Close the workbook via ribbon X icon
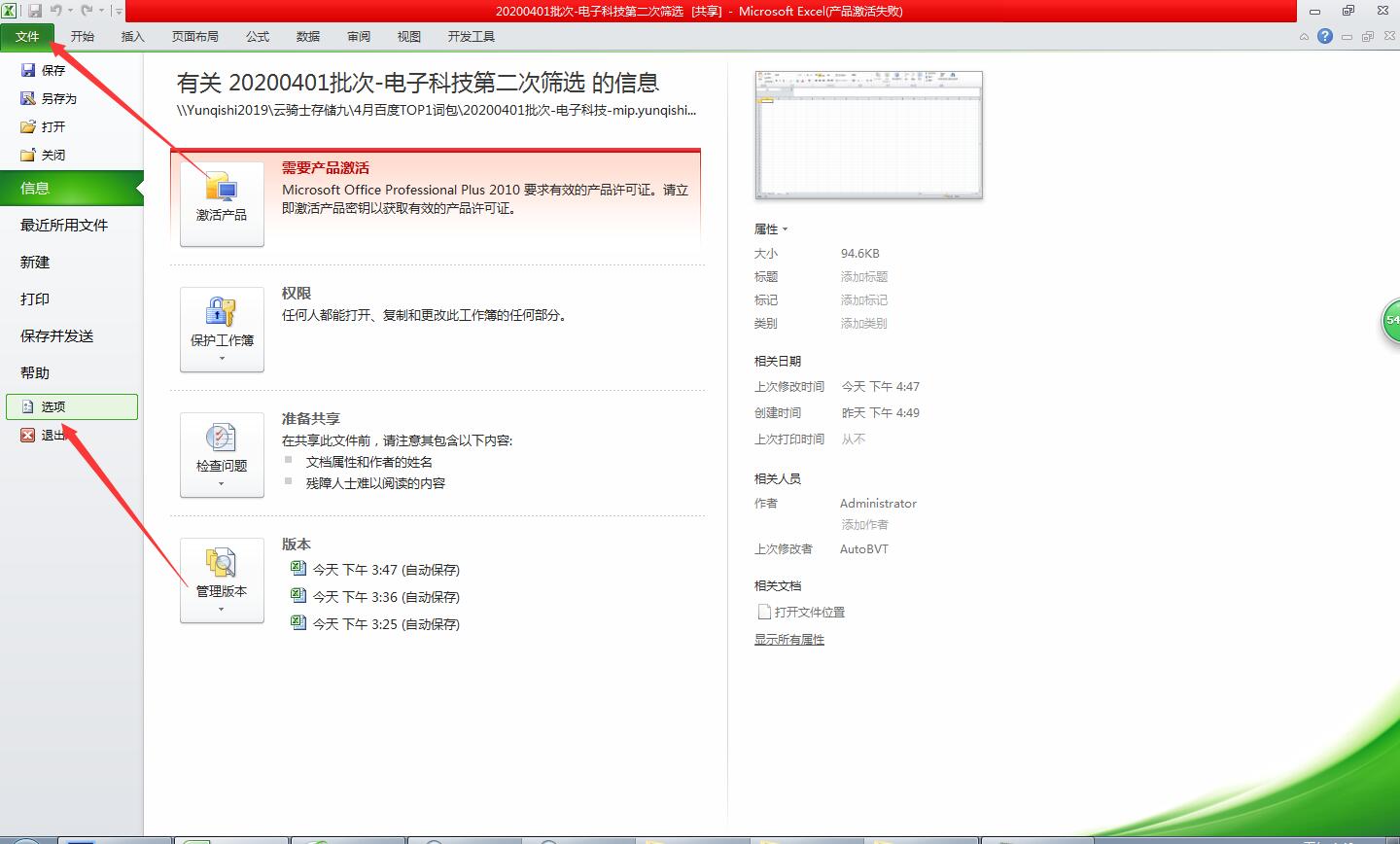Screen dimensions: 1400x844 pos(1388,37)
